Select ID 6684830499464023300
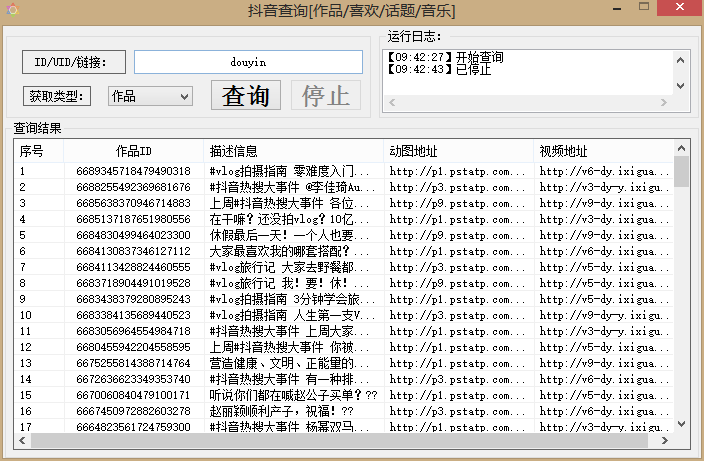Screen dimensions: 704x461 click(133, 235)
